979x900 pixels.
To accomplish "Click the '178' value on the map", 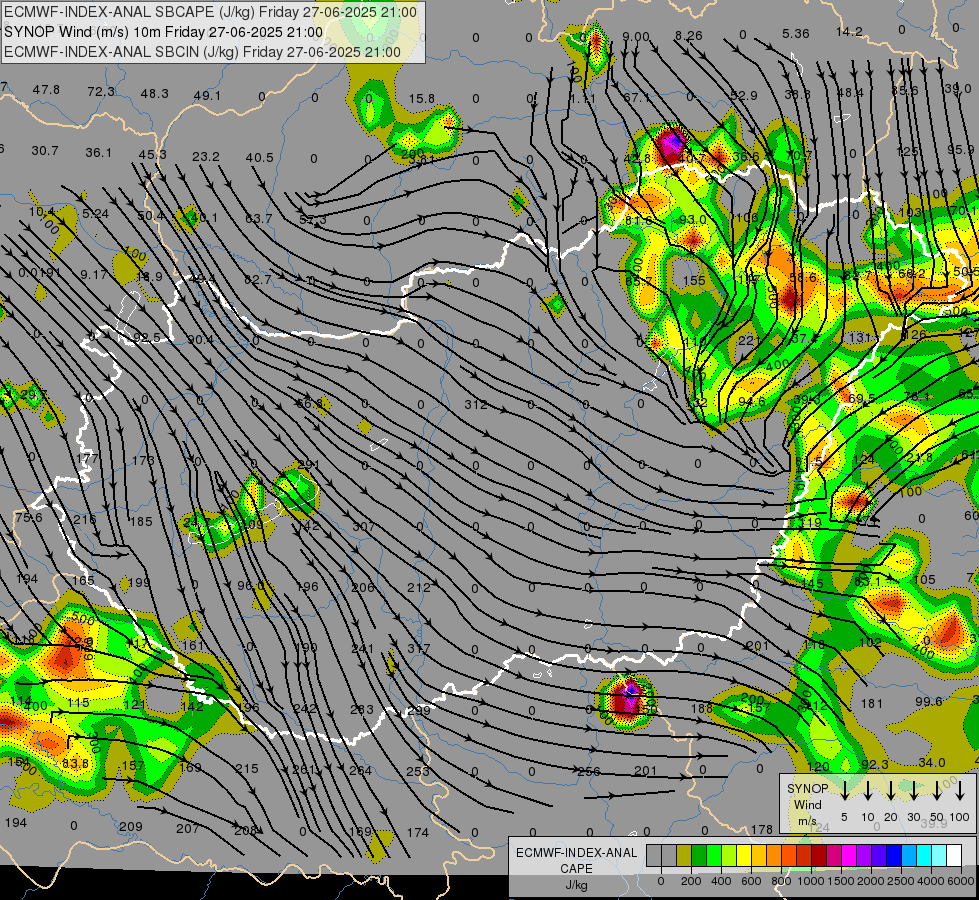I will (x=762, y=829).
